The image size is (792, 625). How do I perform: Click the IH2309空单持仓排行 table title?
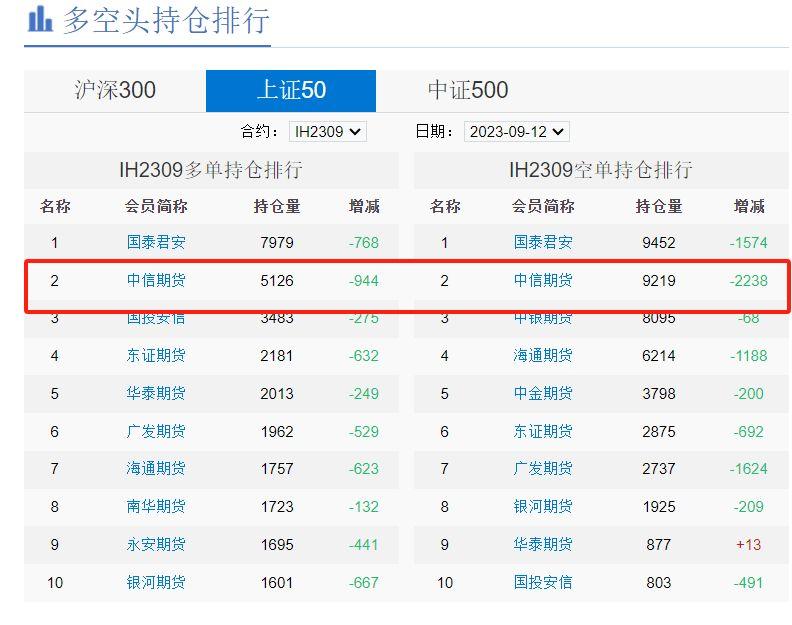tap(601, 170)
